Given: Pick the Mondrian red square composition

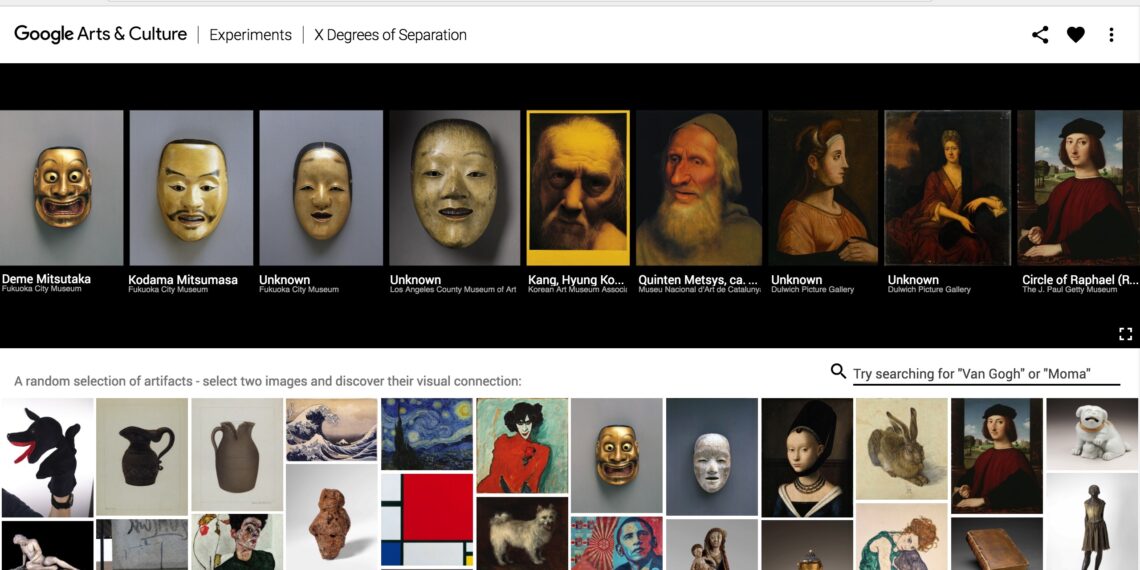Looking at the screenshot, I should (x=426, y=518).
